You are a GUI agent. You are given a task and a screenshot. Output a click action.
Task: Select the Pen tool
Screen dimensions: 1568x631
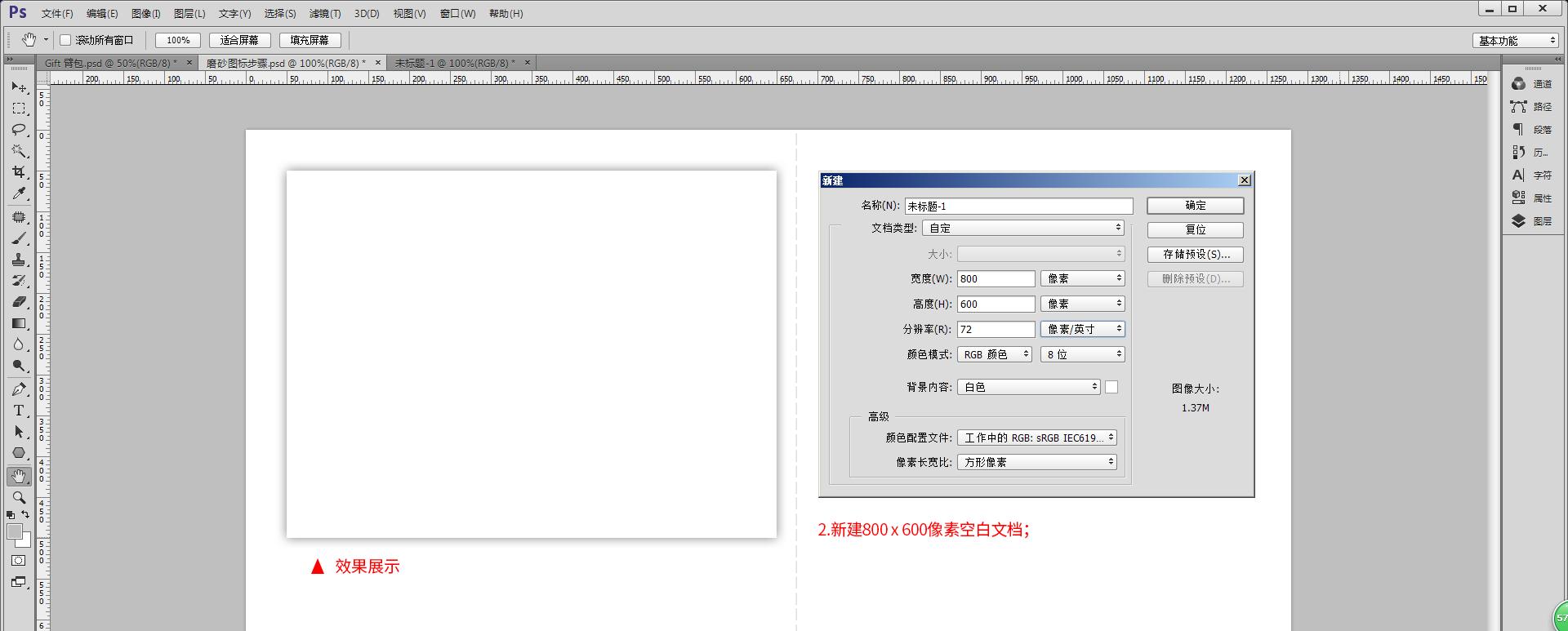[x=19, y=389]
